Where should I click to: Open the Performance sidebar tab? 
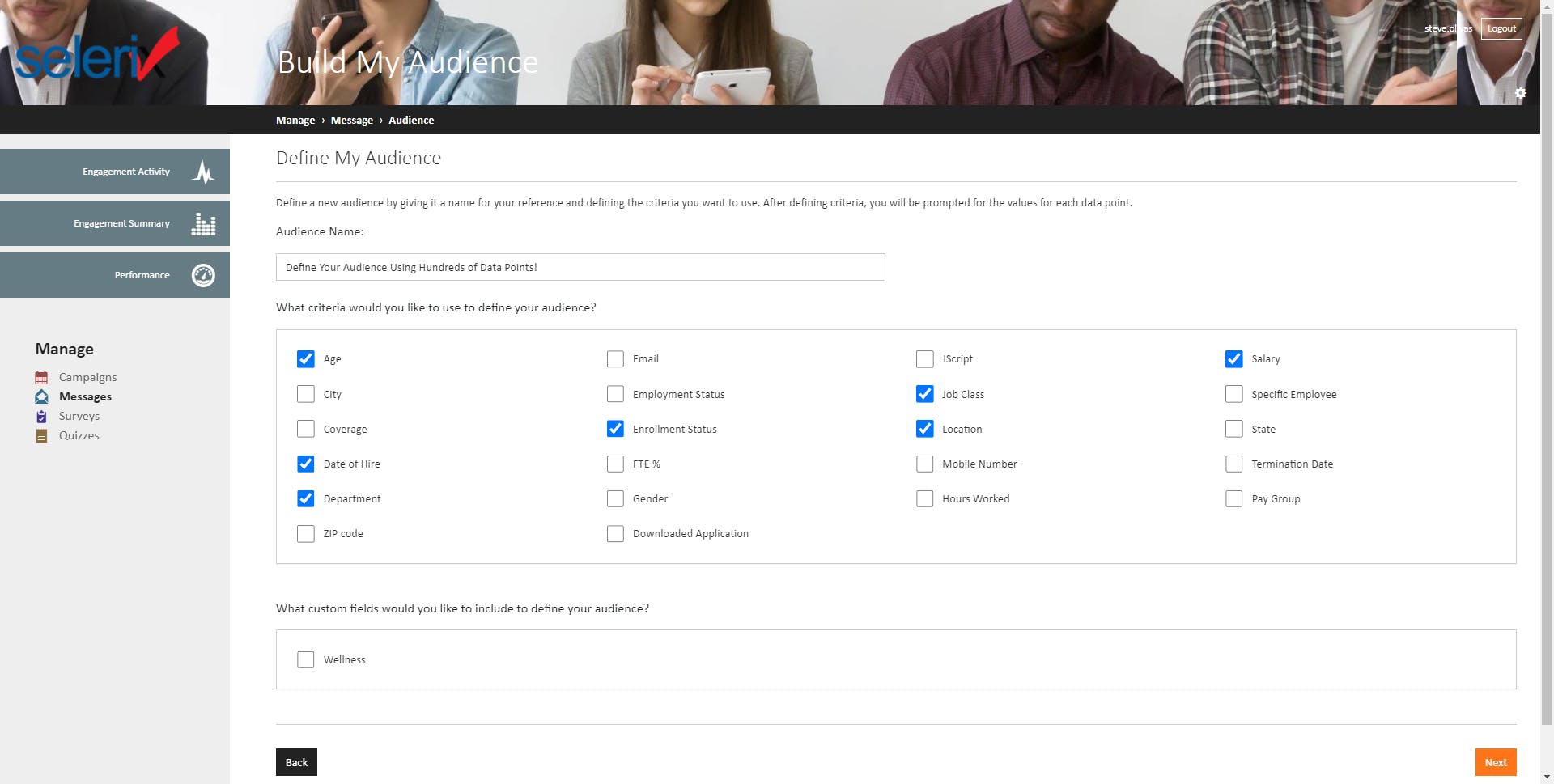(x=115, y=275)
